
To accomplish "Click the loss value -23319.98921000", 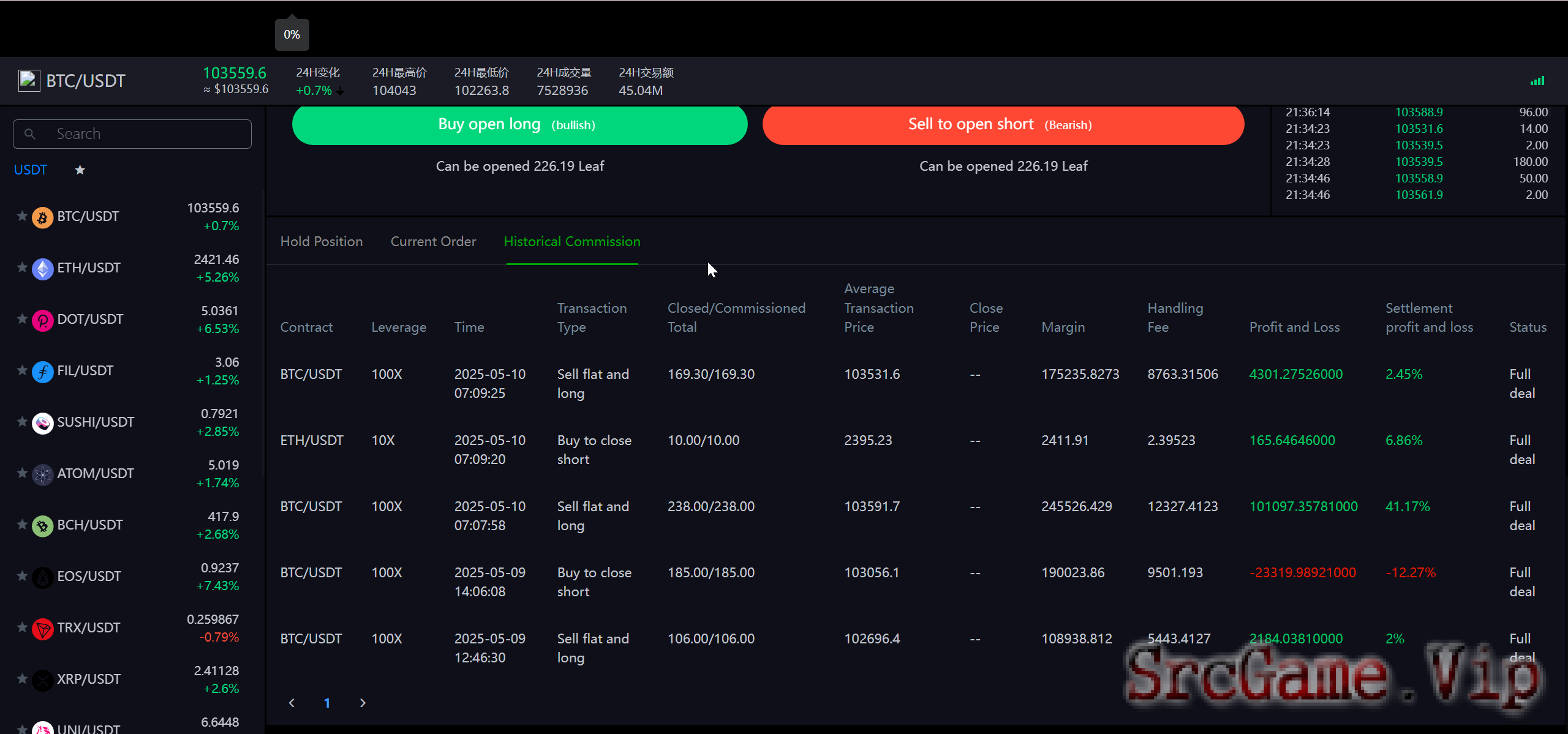I will [1303, 572].
